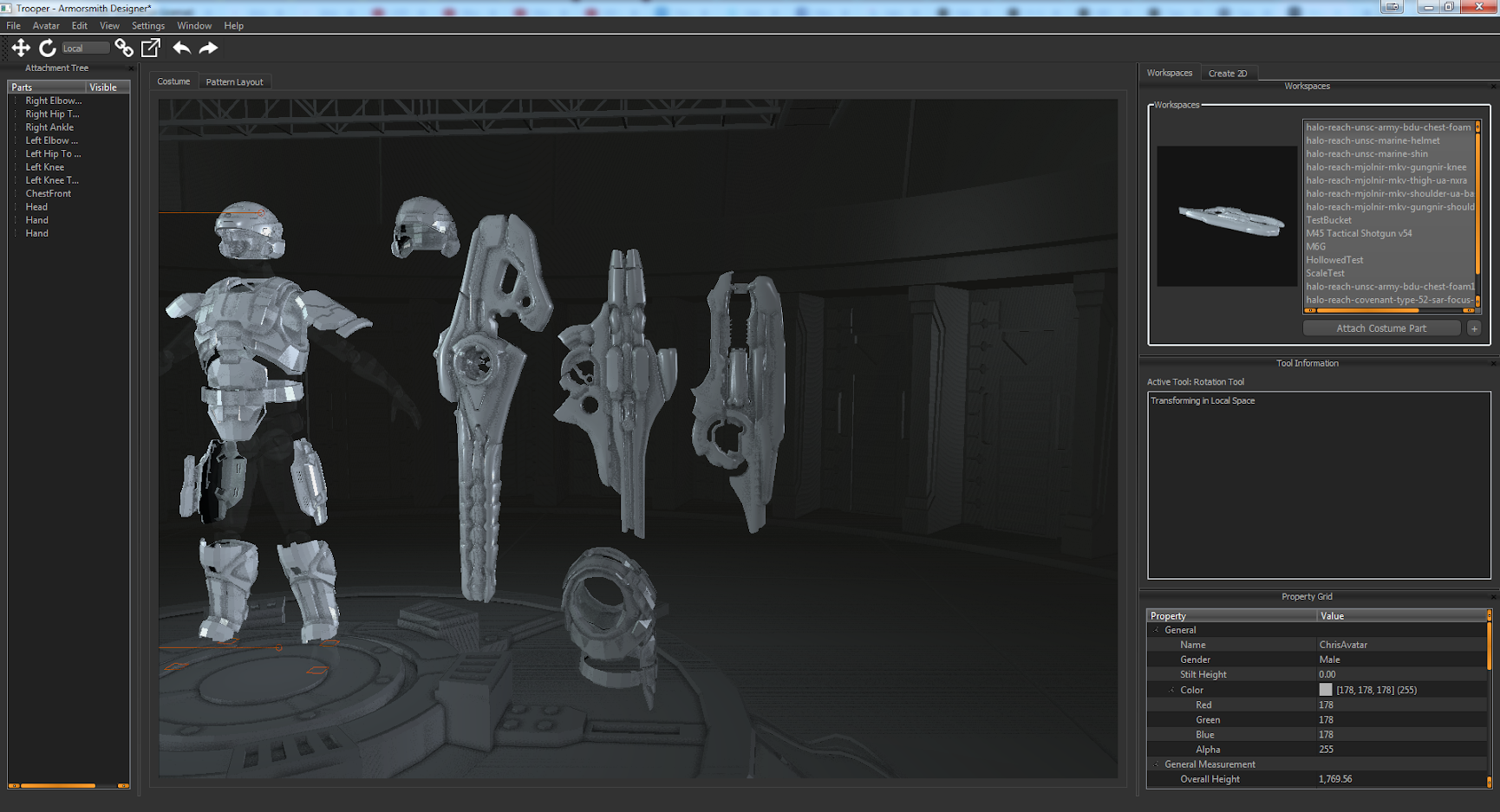Select M6G in workspace list
Image resolution: width=1500 pixels, height=812 pixels.
[1315, 247]
